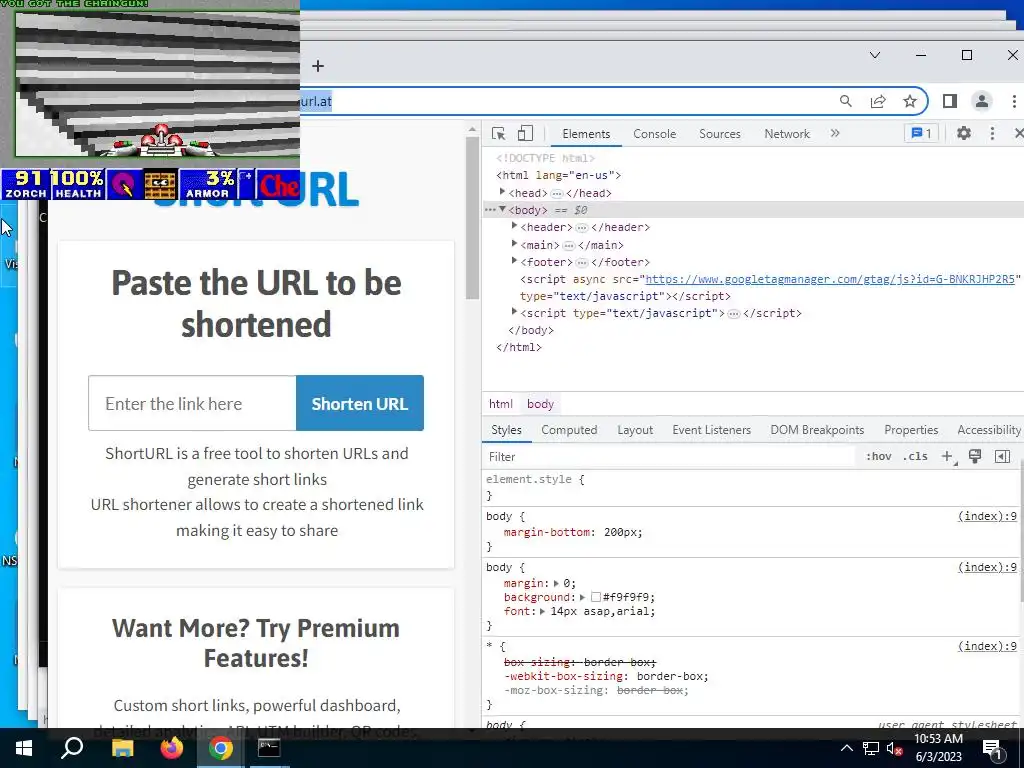Click the share this page icon
The width and height of the screenshot is (1024, 768).
878,101
